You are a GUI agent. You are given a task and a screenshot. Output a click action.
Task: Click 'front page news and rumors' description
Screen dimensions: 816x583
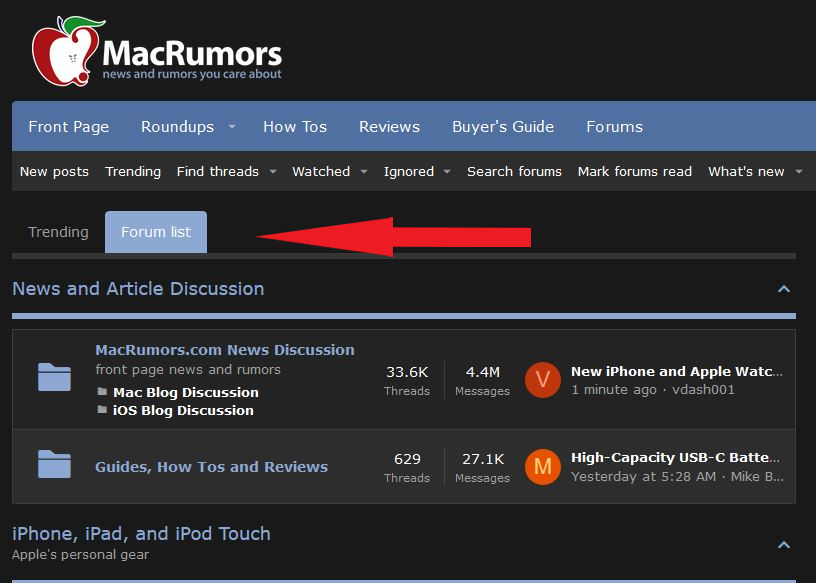(188, 370)
